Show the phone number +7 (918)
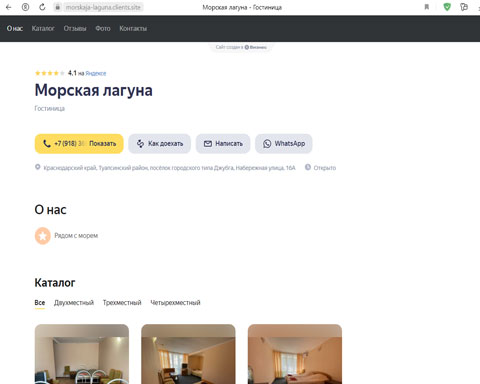480x384 pixels. pyautogui.click(x=79, y=144)
